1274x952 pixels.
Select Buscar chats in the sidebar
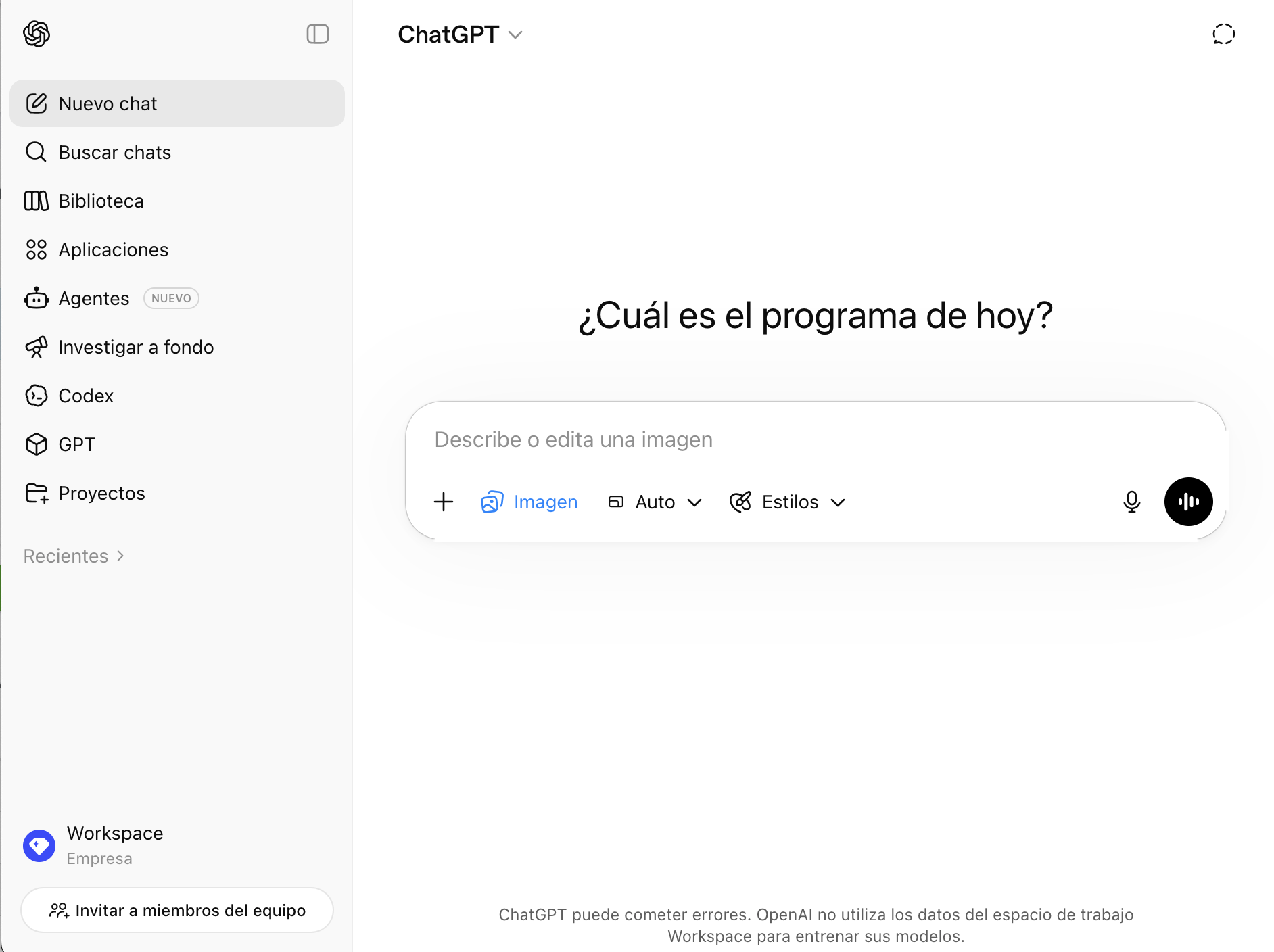pyautogui.click(x=114, y=152)
